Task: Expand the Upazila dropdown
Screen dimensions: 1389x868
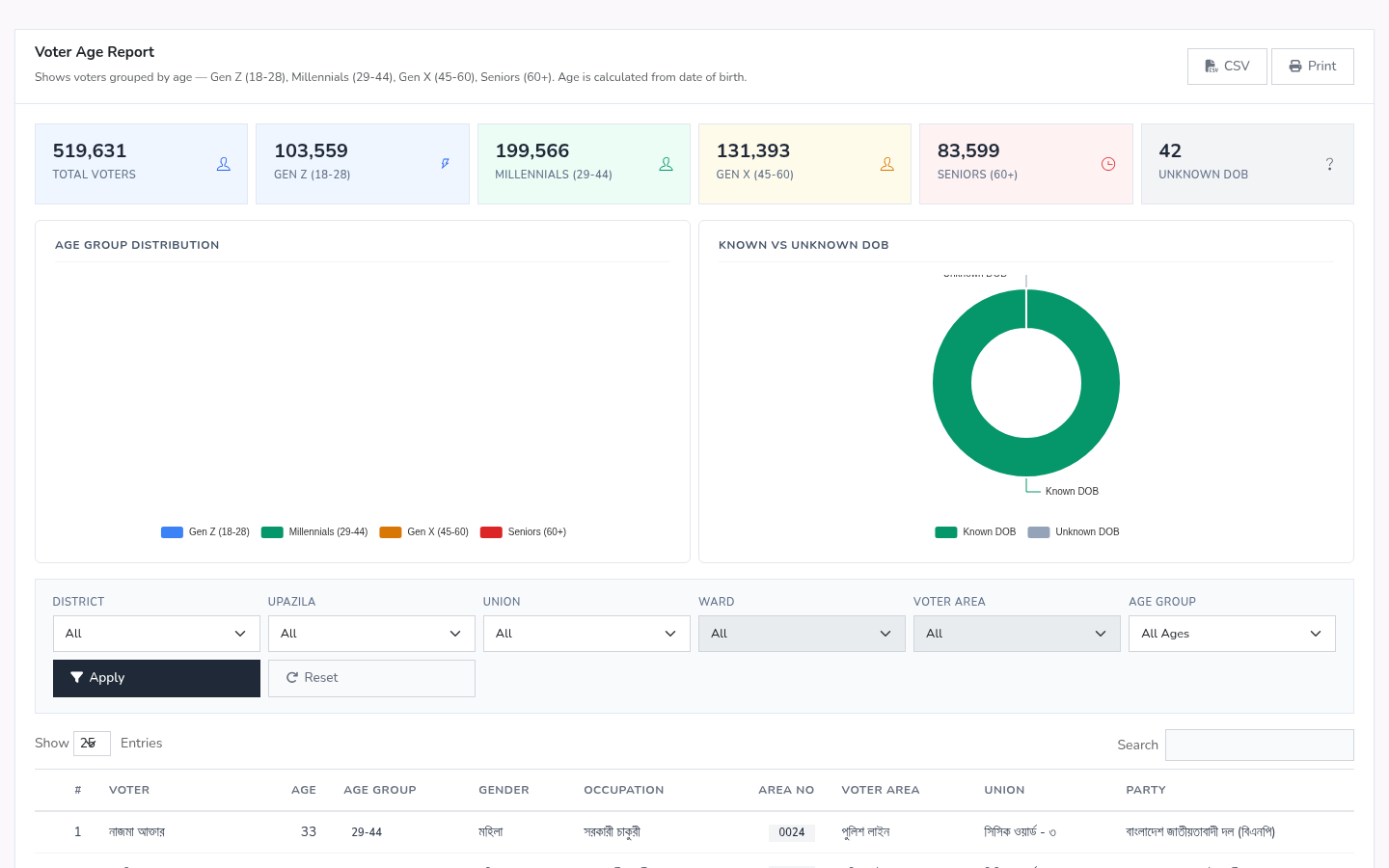Action: coord(371,634)
